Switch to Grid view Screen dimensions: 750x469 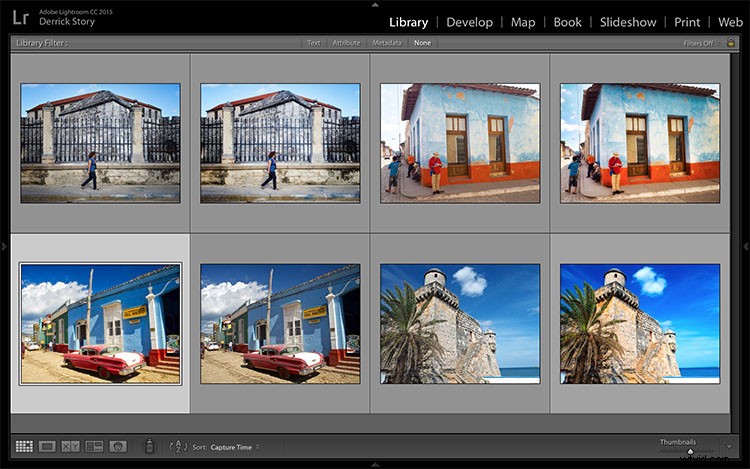coord(24,447)
